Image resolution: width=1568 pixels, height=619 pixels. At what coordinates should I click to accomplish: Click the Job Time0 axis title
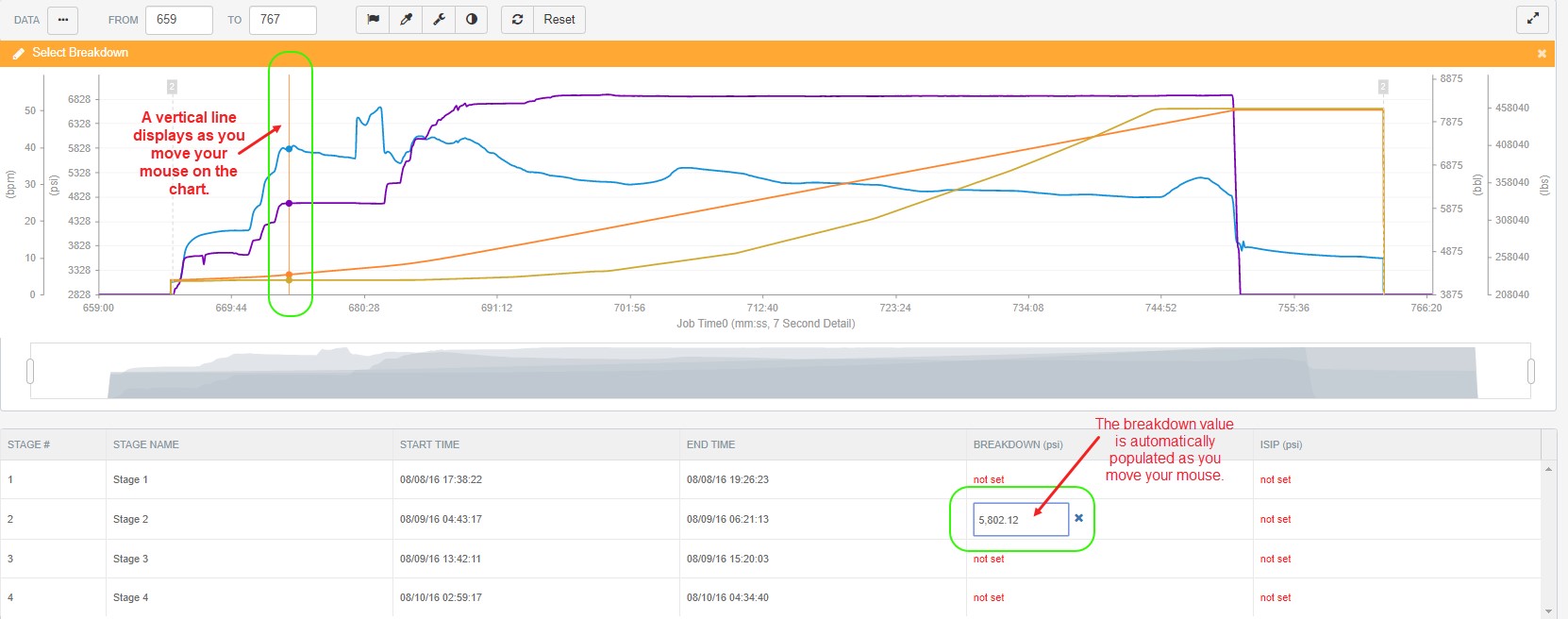pyautogui.click(x=765, y=324)
